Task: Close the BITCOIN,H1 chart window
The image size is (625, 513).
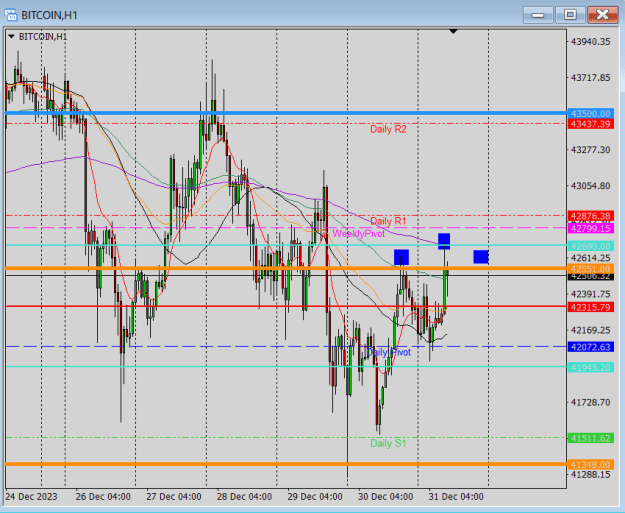Action: (x=603, y=15)
